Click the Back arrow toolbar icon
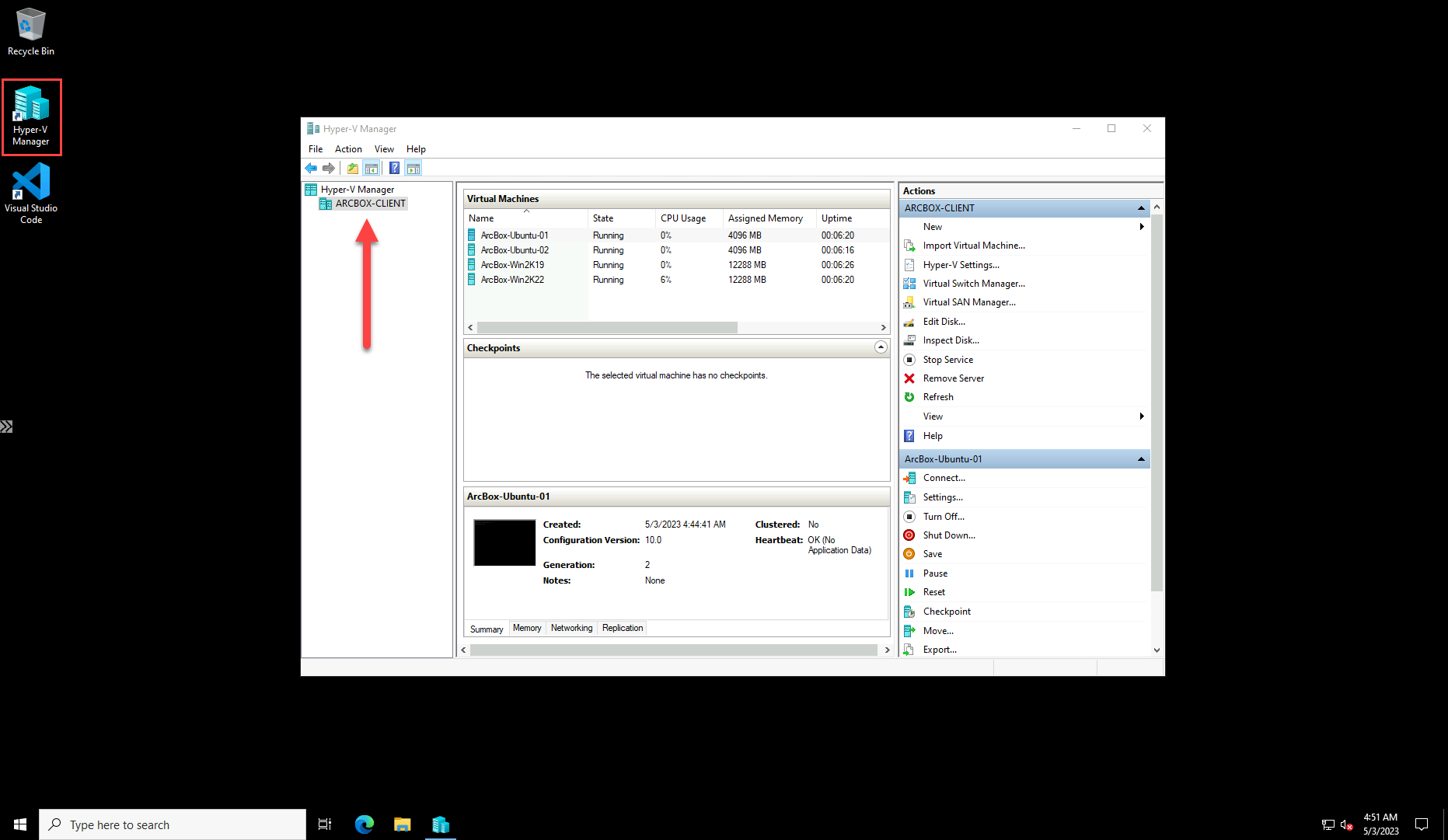This screenshot has height=840, width=1448. 311,168
